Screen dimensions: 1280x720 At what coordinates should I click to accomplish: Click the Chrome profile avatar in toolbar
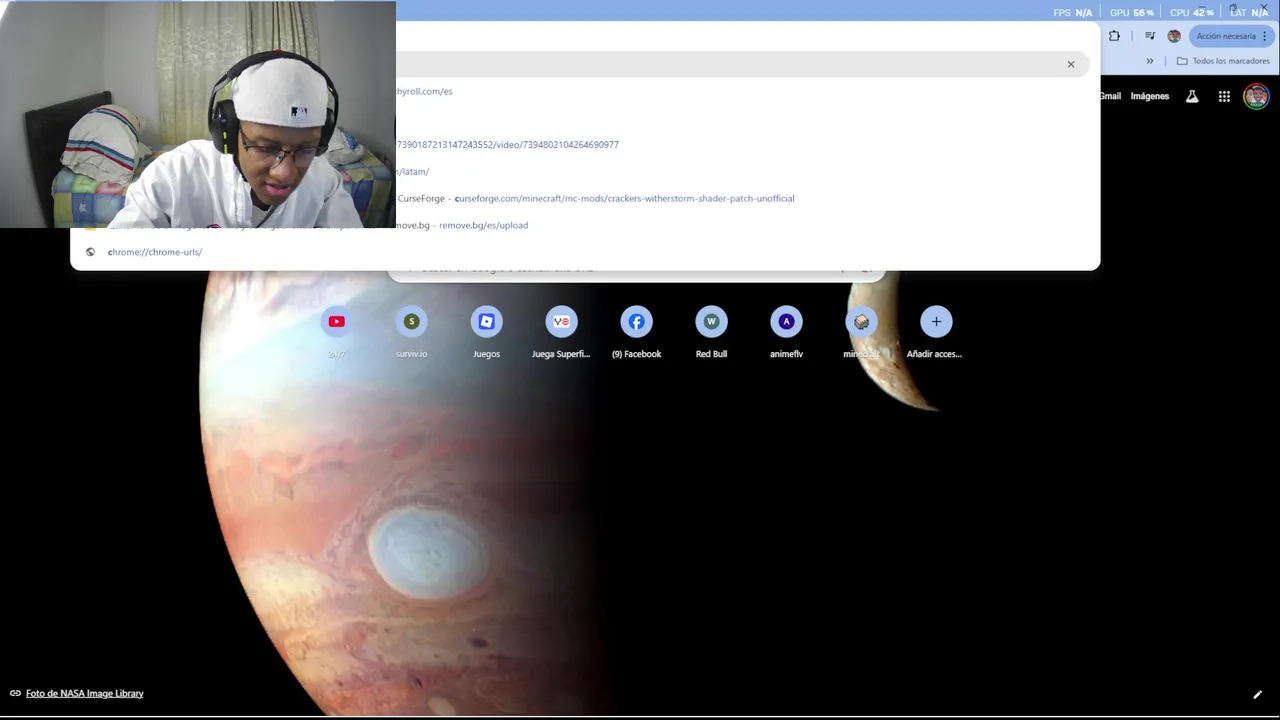pyautogui.click(x=1174, y=36)
